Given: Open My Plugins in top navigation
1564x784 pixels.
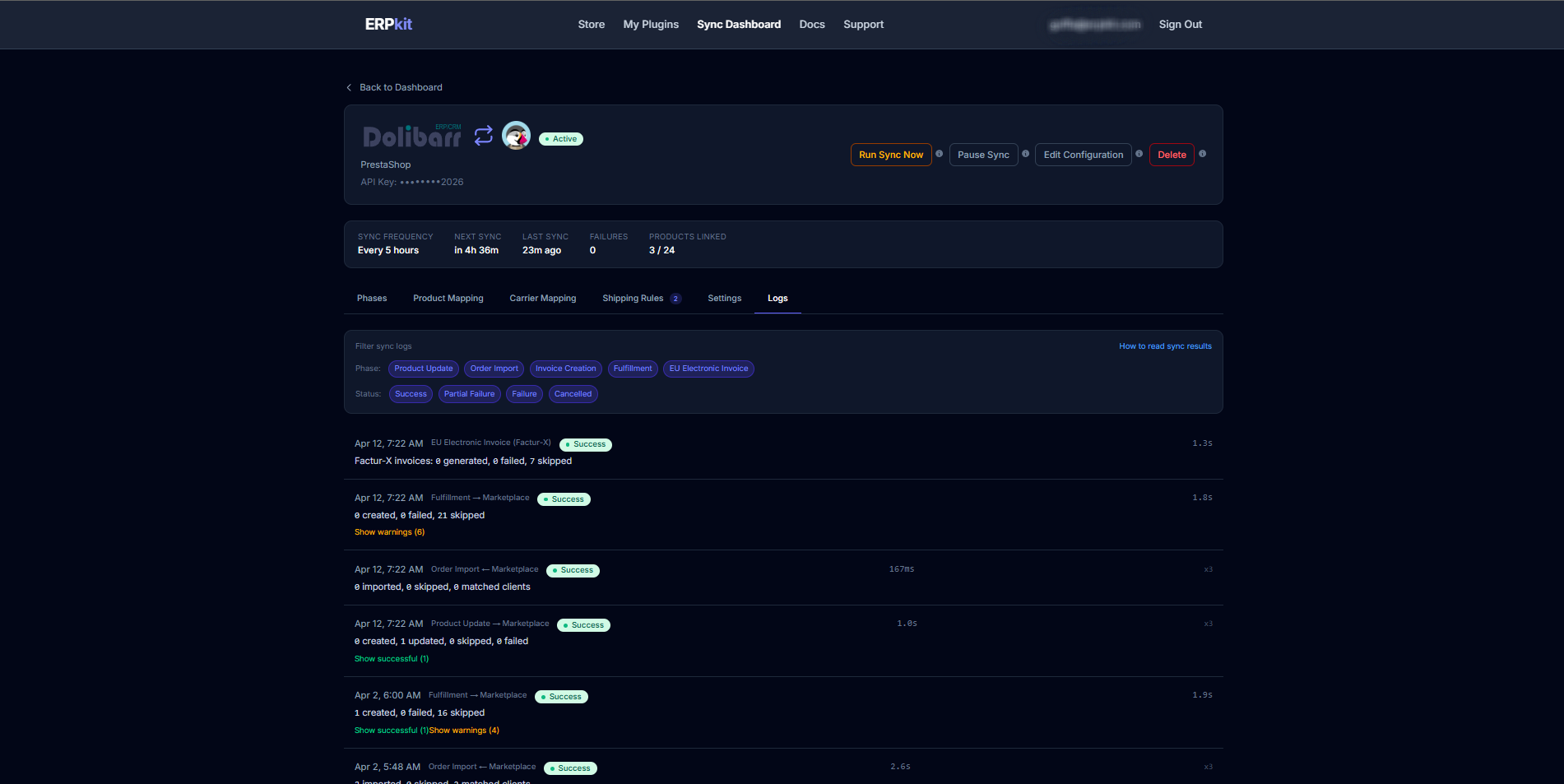Looking at the screenshot, I should tap(651, 25).
